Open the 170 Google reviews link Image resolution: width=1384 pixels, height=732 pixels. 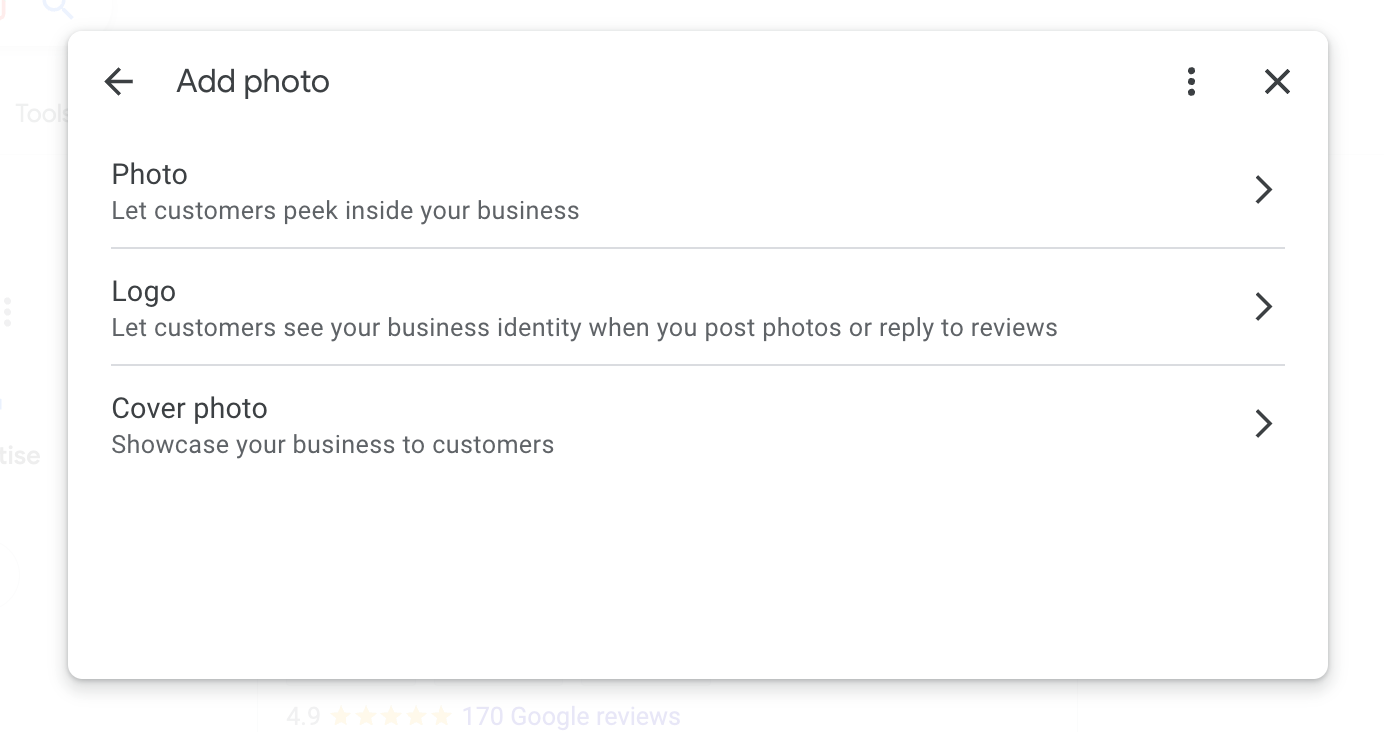pos(570,717)
